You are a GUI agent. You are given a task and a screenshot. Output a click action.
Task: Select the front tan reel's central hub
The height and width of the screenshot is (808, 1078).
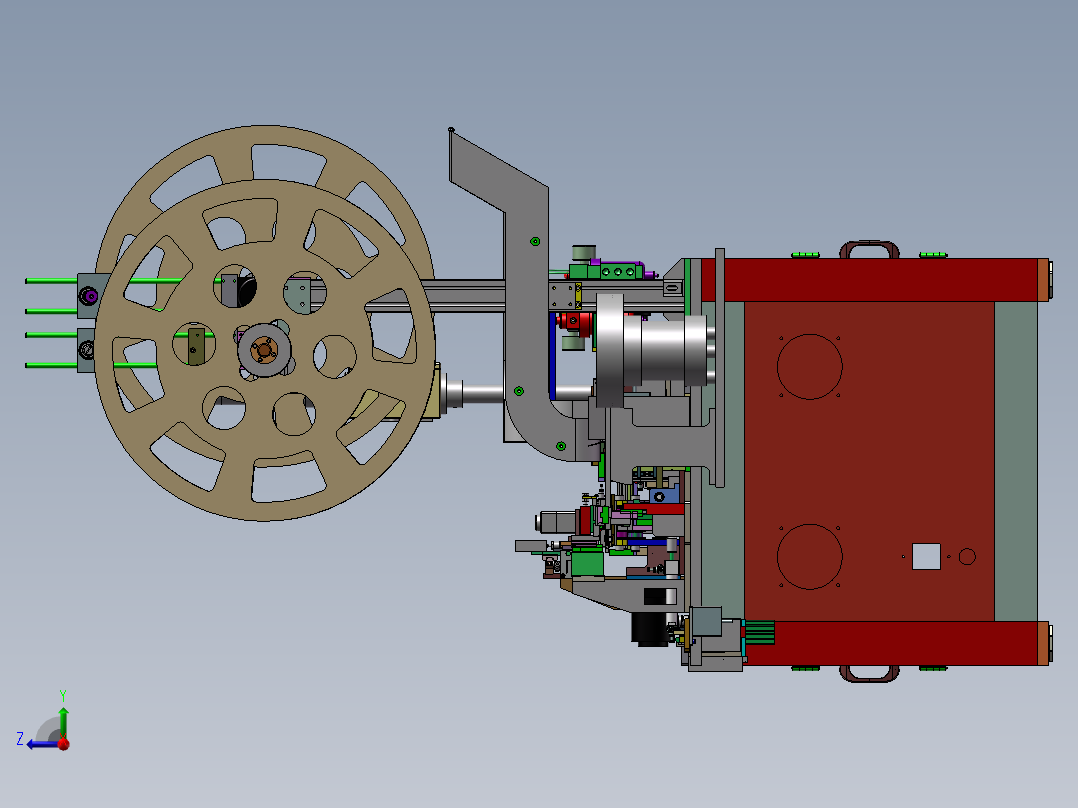pyautogui.click(x=264, y=350)
